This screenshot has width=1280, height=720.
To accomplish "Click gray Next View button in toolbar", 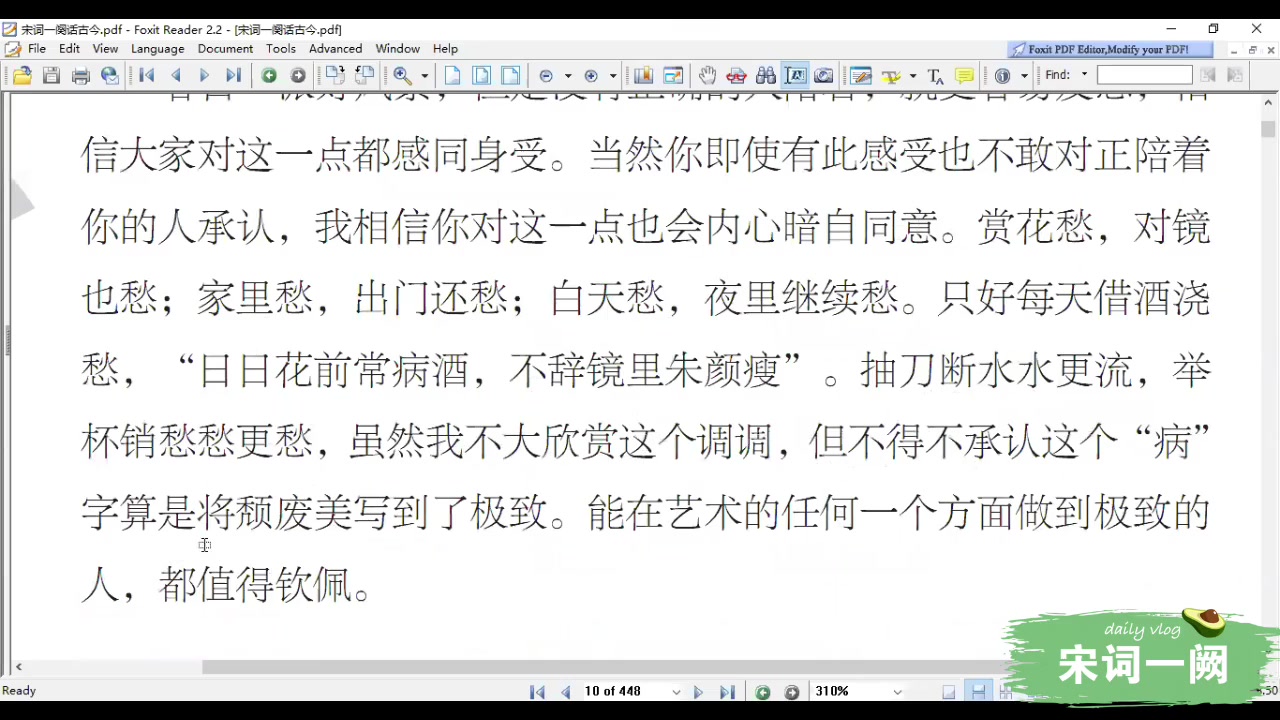I will [298, 75].
